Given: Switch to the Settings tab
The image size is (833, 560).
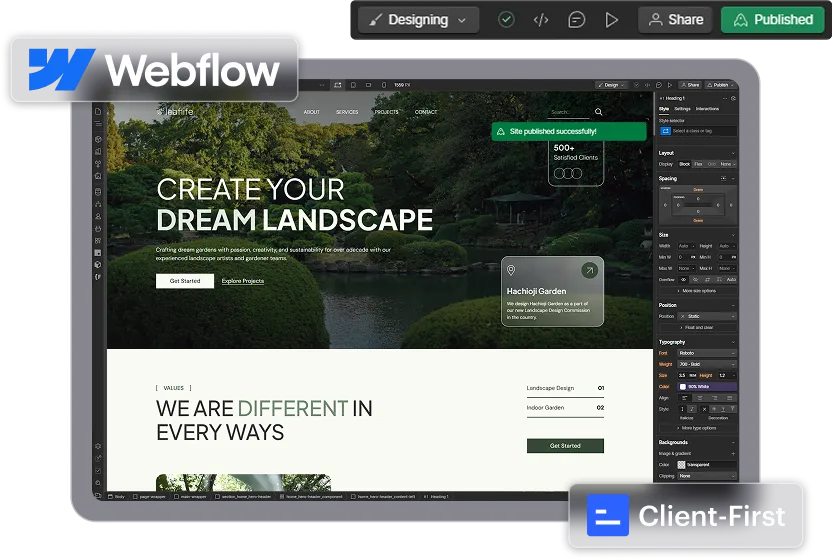Looking at the screenshot, I should click(x=682, y=109).
